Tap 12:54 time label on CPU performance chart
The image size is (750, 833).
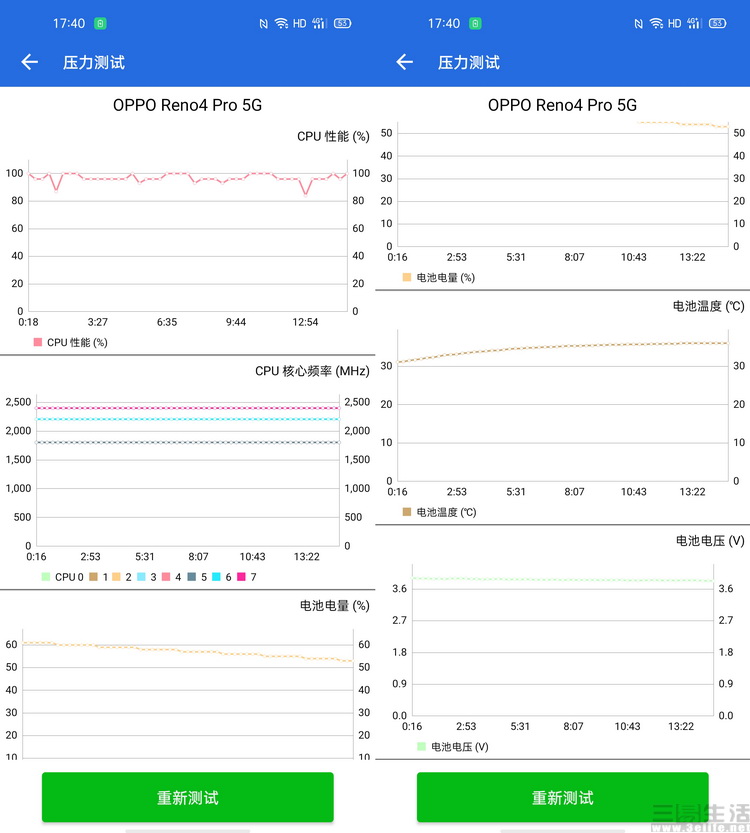pyautogui.click(x=305, y=322)
